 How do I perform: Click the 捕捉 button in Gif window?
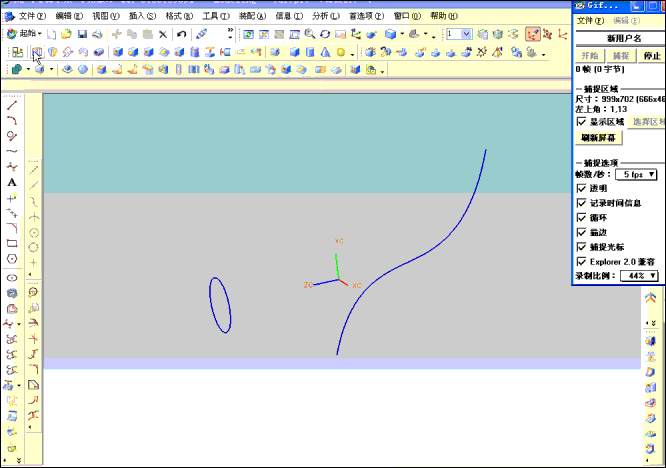[x=621, y=56]
